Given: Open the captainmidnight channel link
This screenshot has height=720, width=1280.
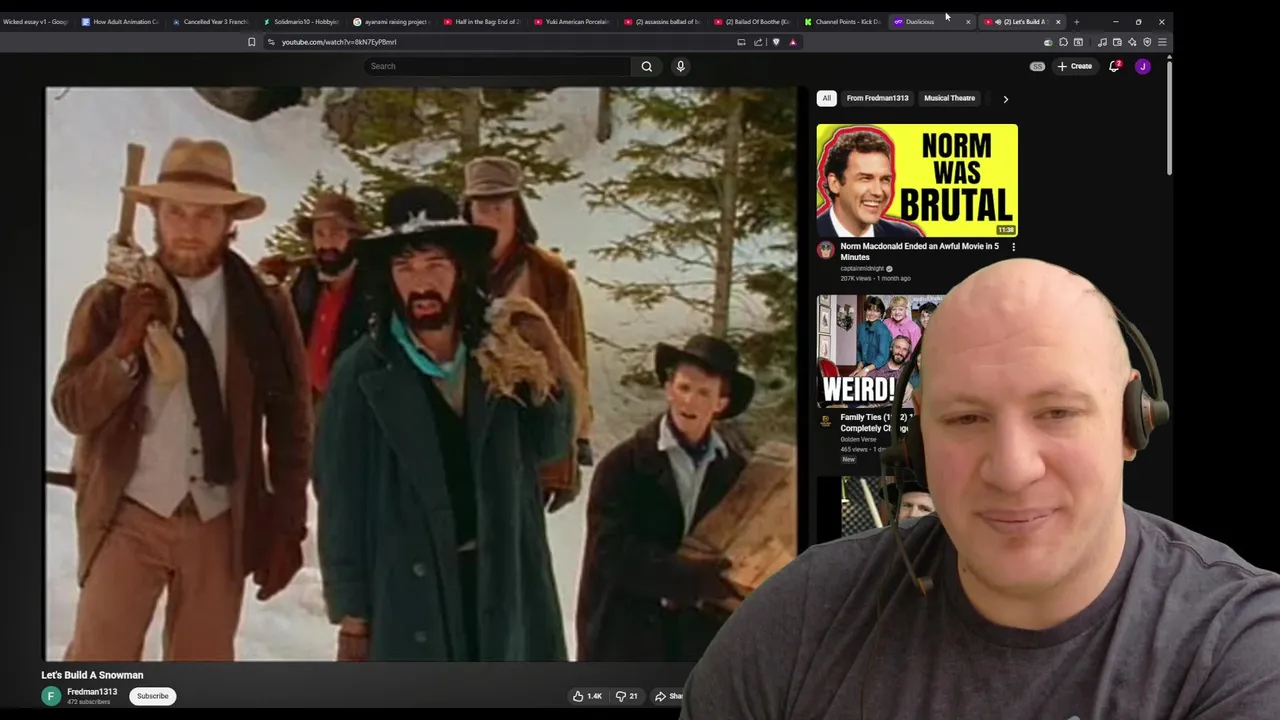Looking at the screenshot, I should pos(862,268).
